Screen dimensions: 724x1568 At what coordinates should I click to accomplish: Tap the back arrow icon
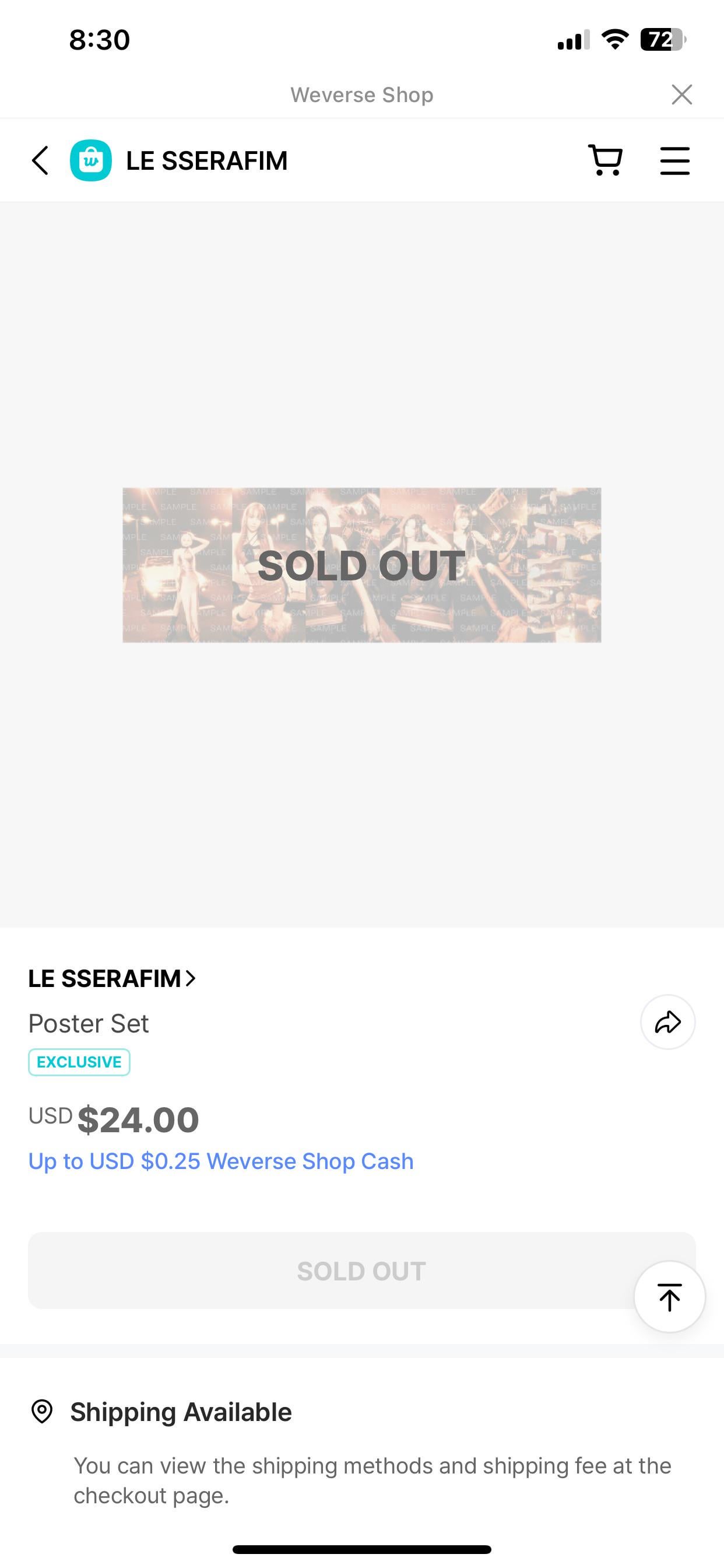pos(40,160)
